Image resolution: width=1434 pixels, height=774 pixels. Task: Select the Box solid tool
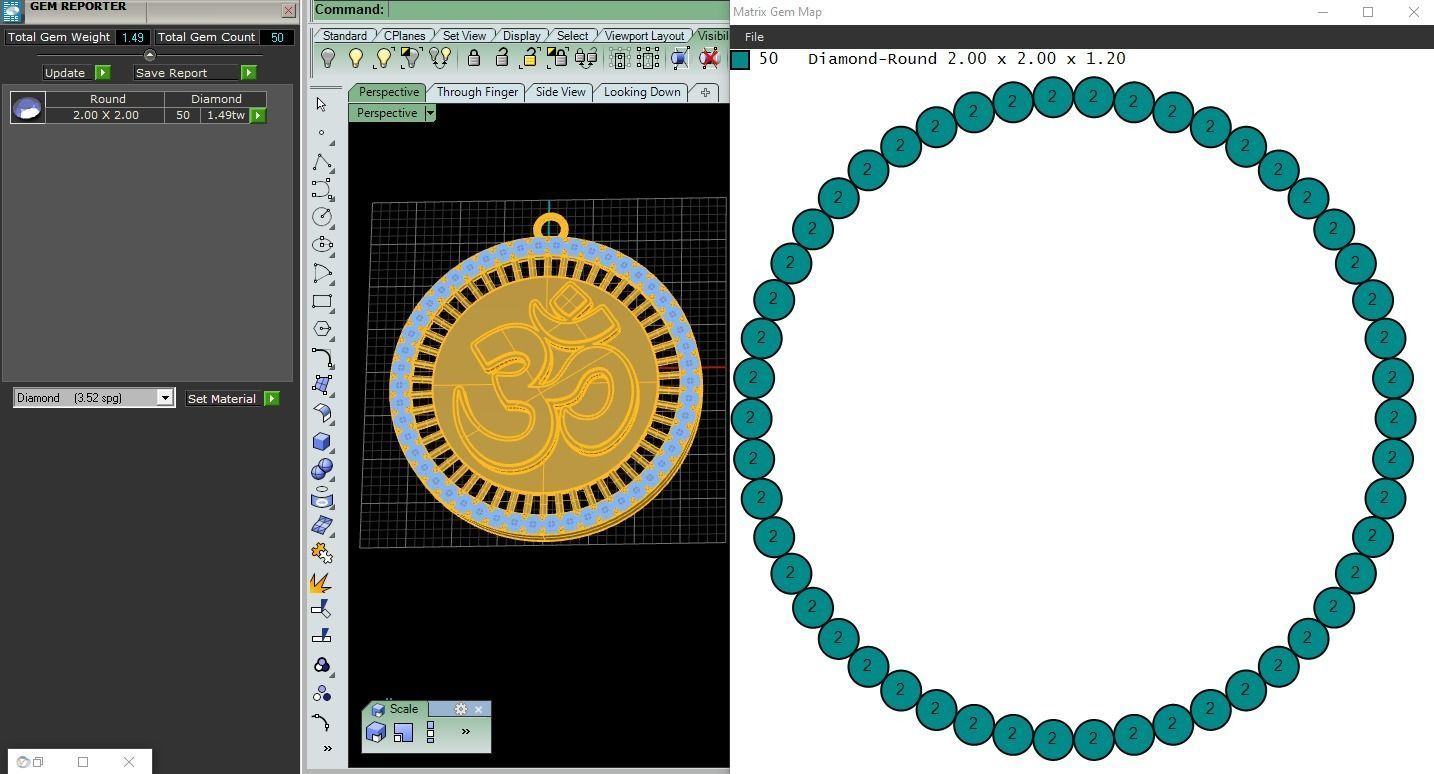(321, 441)
